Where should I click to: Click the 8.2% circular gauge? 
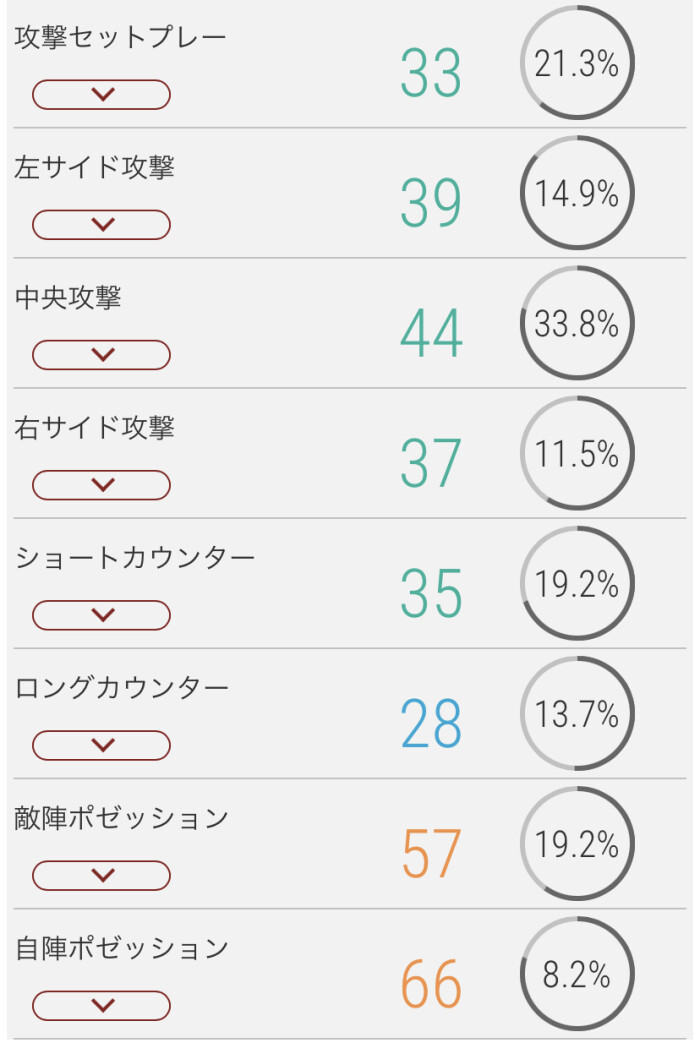tap(577, 975)
